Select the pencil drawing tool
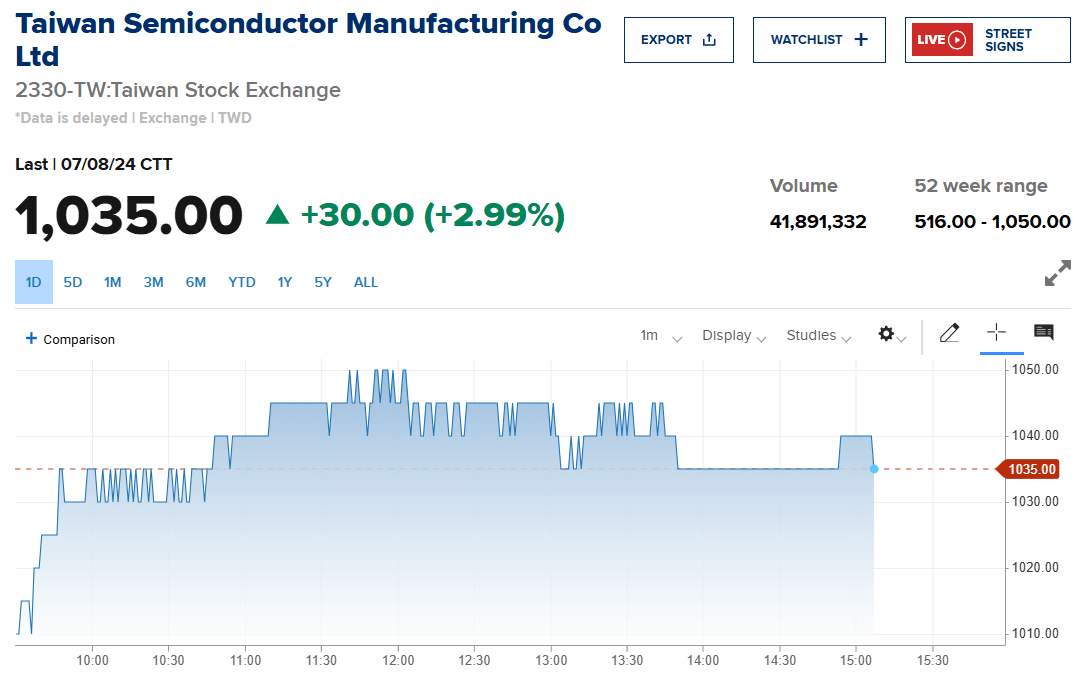This screenshot has height=686, width=1091. tap(949, 334)
